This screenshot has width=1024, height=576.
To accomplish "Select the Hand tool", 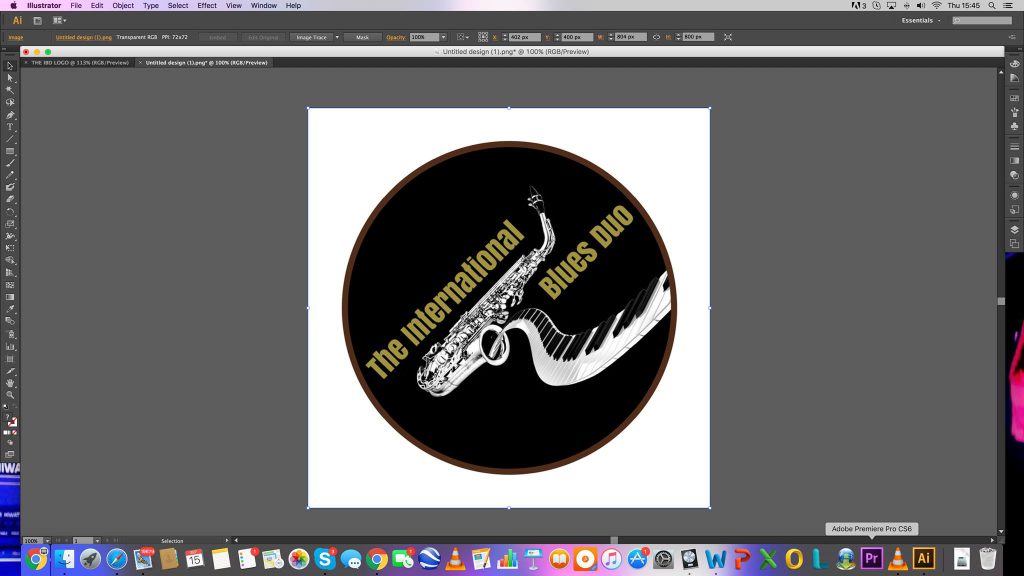I will 10,382.
